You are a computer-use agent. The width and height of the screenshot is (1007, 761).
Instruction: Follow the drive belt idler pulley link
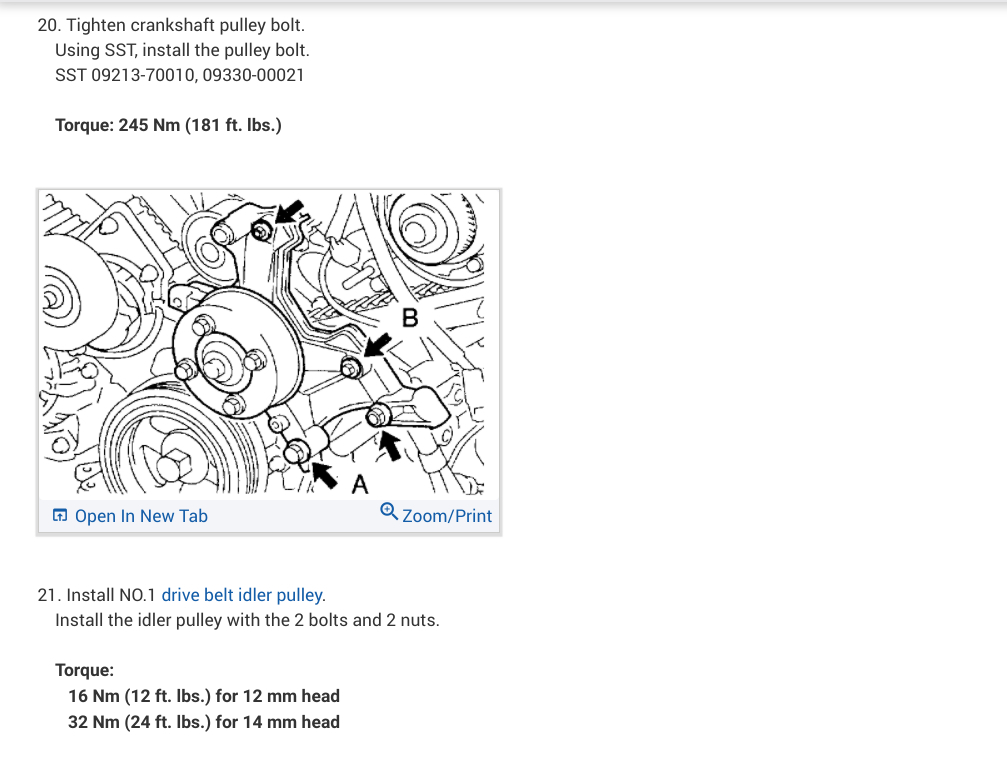point(241,595)
